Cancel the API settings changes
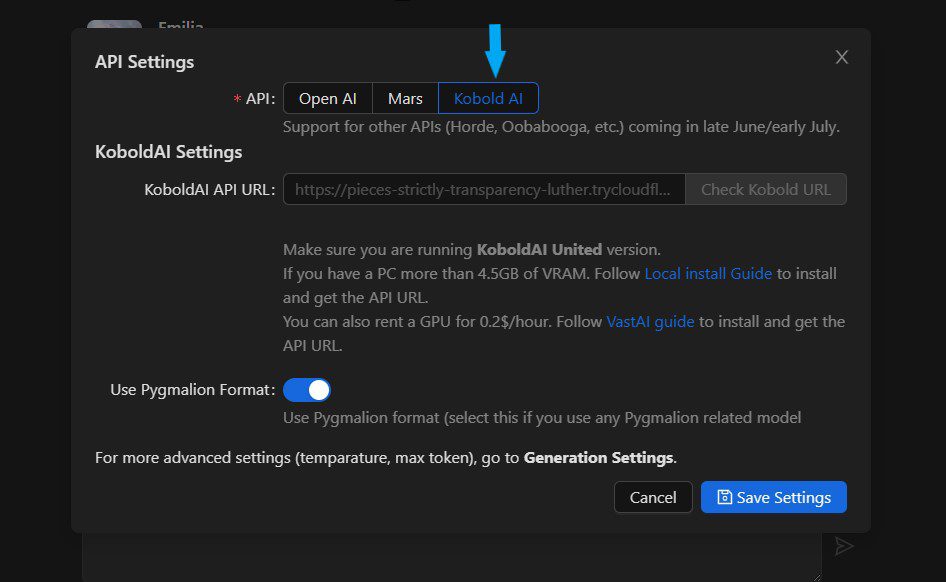 (x=653, y=498)
